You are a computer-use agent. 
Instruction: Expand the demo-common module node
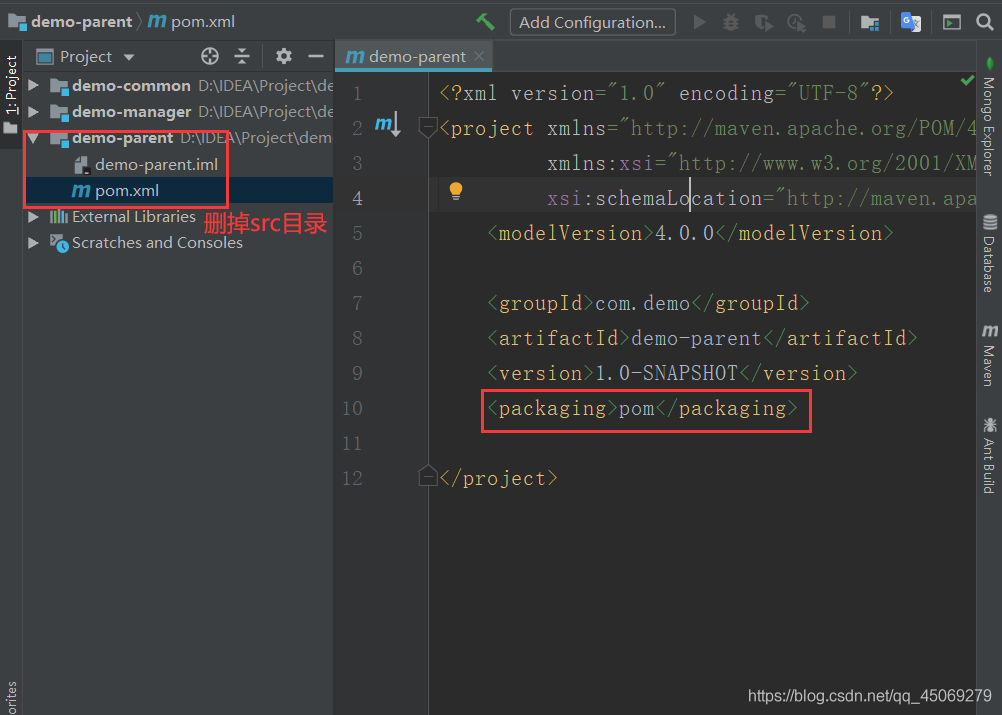pos(34,86)
